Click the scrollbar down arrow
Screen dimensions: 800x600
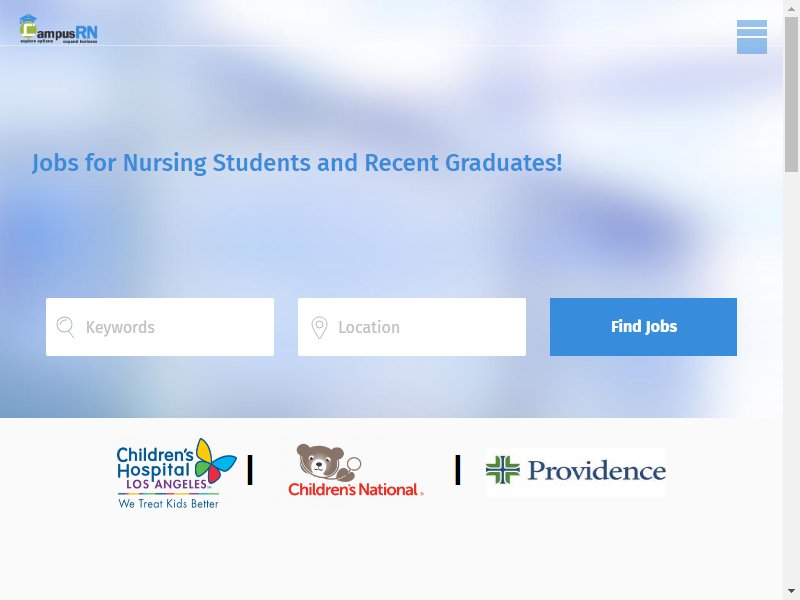[791, 592]
